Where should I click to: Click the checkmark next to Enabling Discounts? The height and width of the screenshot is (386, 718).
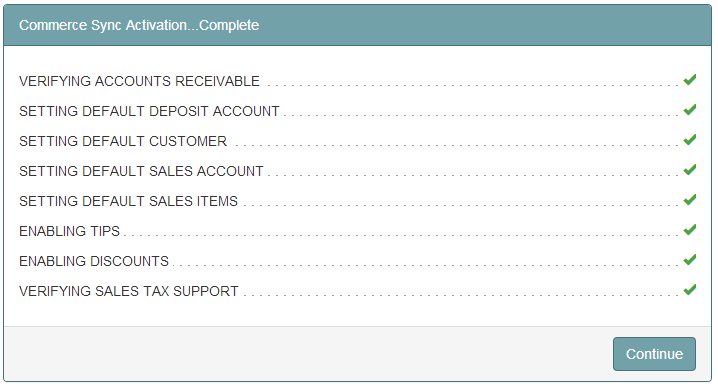(x=690, y=260)
